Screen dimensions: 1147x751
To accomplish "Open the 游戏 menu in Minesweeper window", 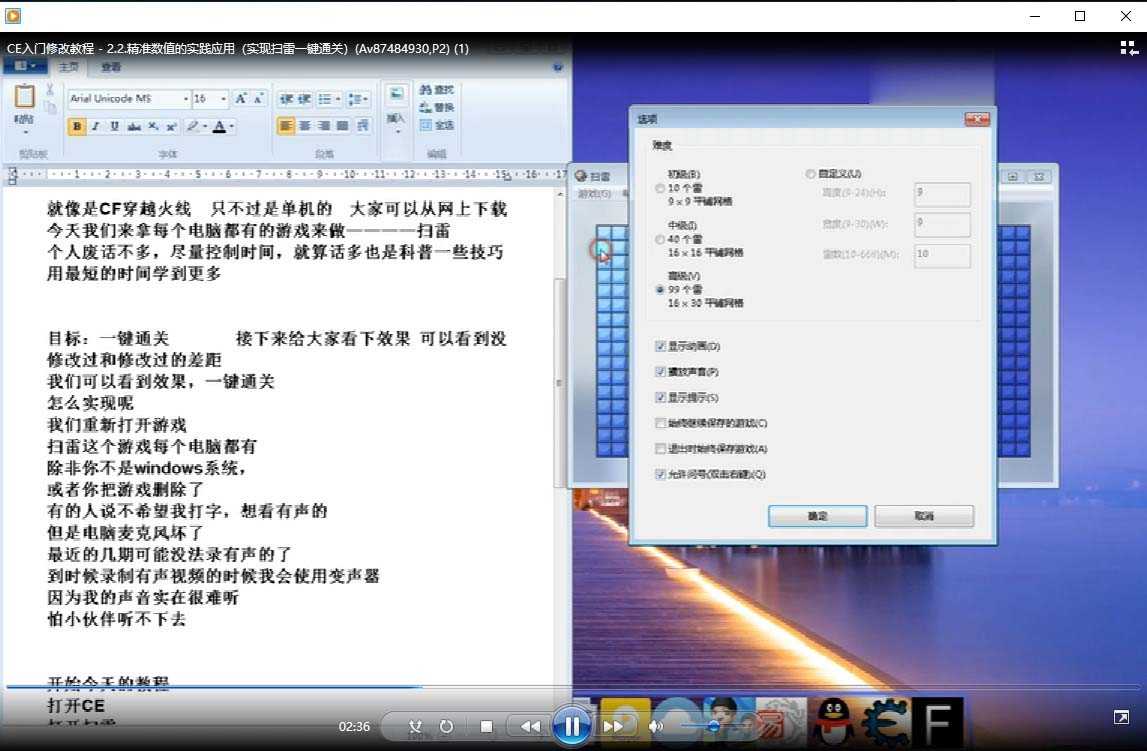I will click(594, 194).
